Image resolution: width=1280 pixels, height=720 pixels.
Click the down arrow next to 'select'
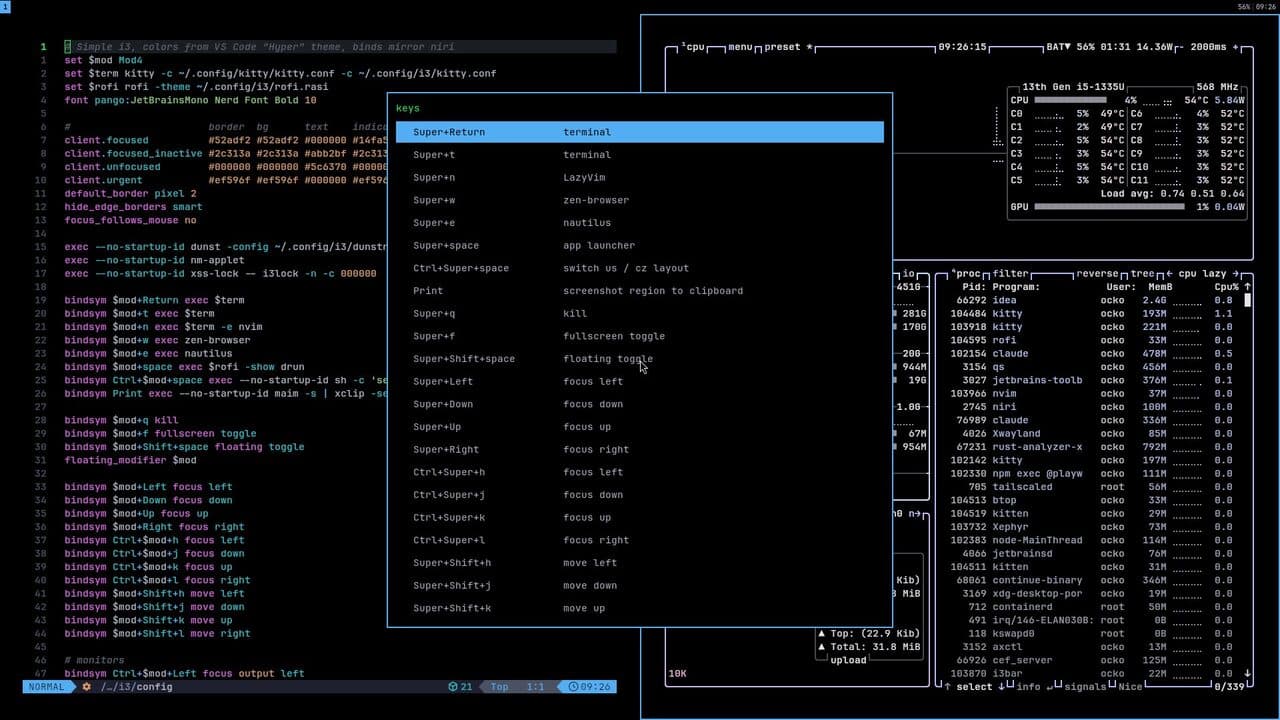tap(1001, 687)
